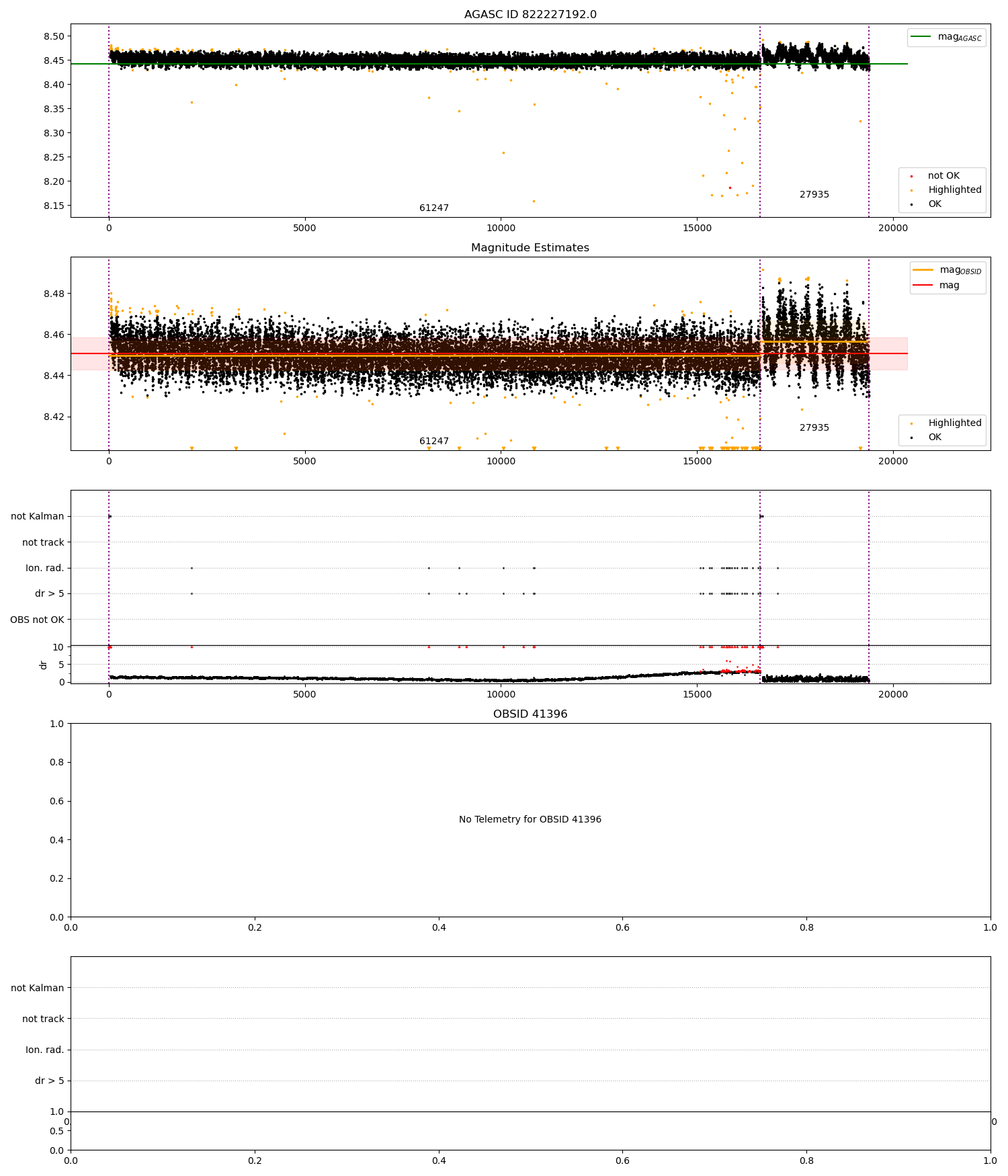Viewport: 1008px width, 1176px height.
Task: Click the 27935 label in top plot
Action: tap(814, 195)
